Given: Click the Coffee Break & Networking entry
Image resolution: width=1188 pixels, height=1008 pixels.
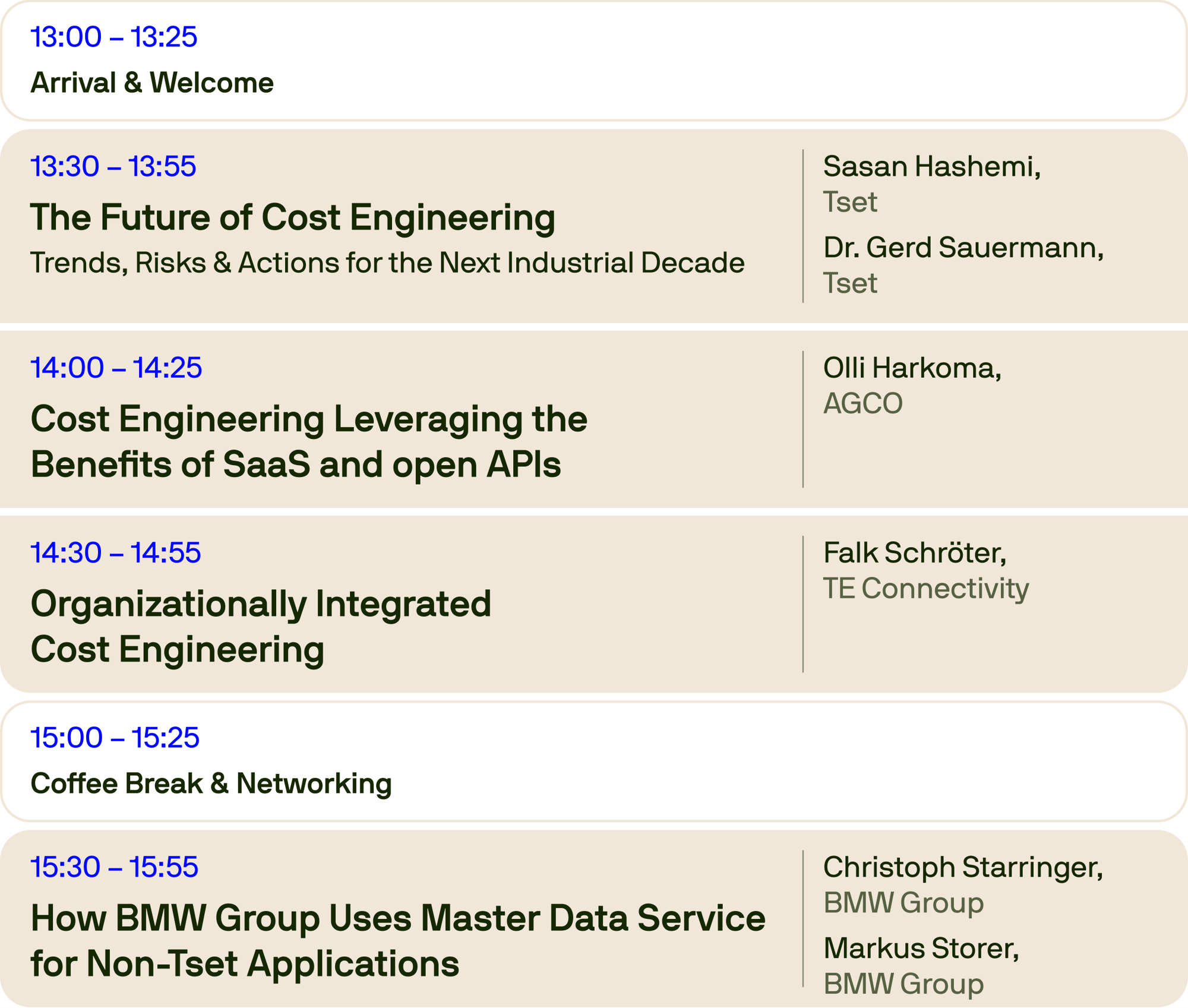Looking at the screenshot, I should [211, 783].
